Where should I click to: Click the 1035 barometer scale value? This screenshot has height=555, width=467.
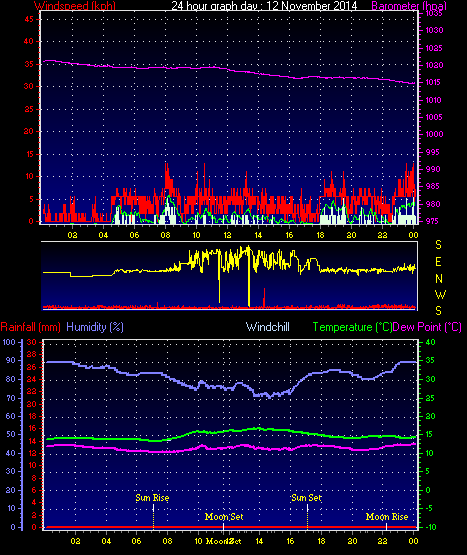[x=434, y=13]
